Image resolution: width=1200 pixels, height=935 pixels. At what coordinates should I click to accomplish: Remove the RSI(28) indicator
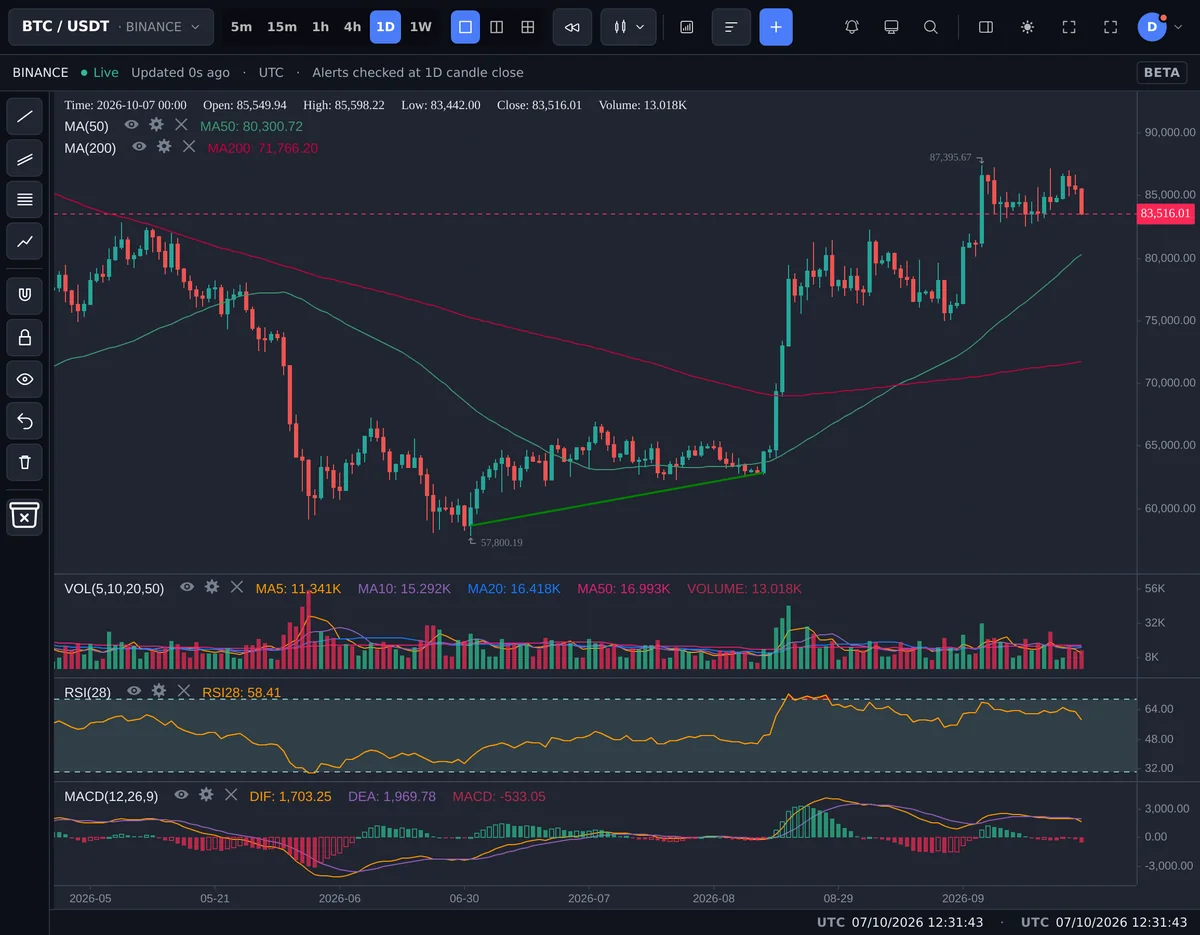point(184,691)
